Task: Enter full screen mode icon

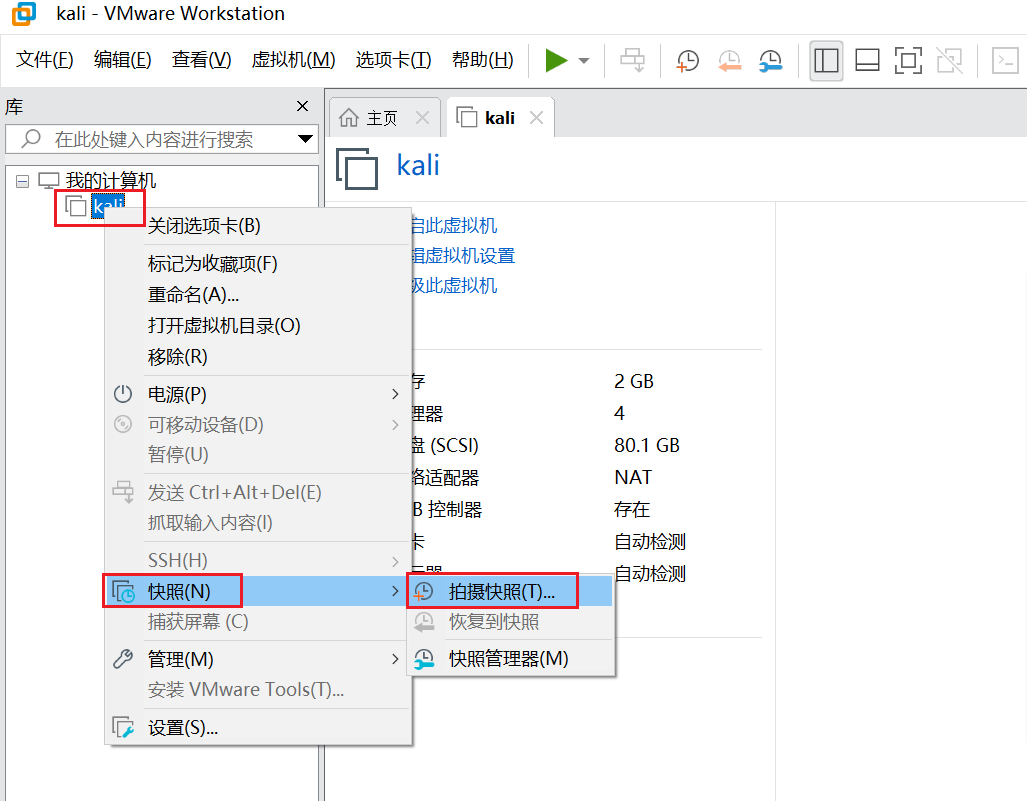Action: [x=908, y=61]
